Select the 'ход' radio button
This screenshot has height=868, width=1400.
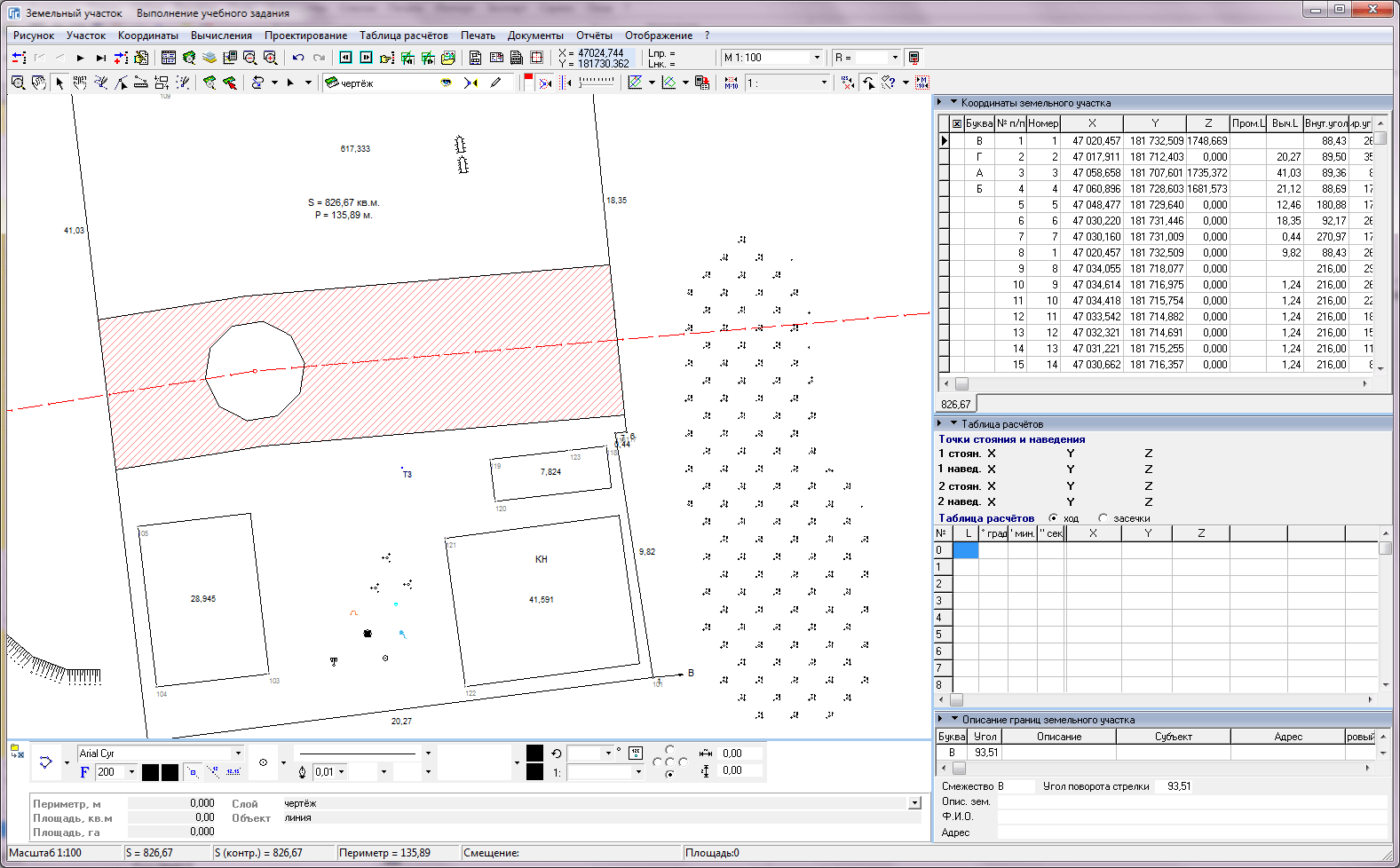[x=1053, y=518]
